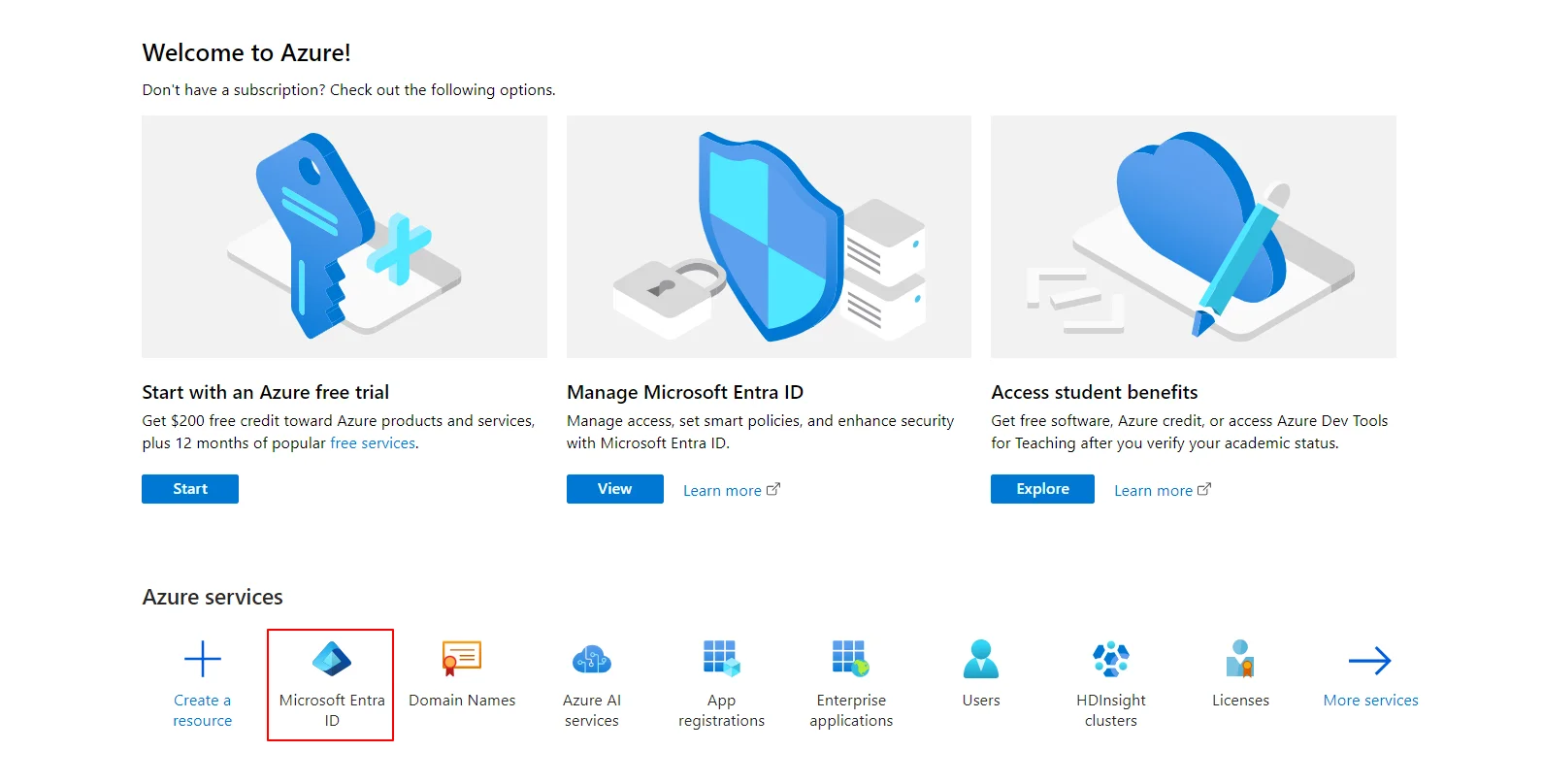Click the Azure services section heading
1543x784 pixels.
point(212,597)
